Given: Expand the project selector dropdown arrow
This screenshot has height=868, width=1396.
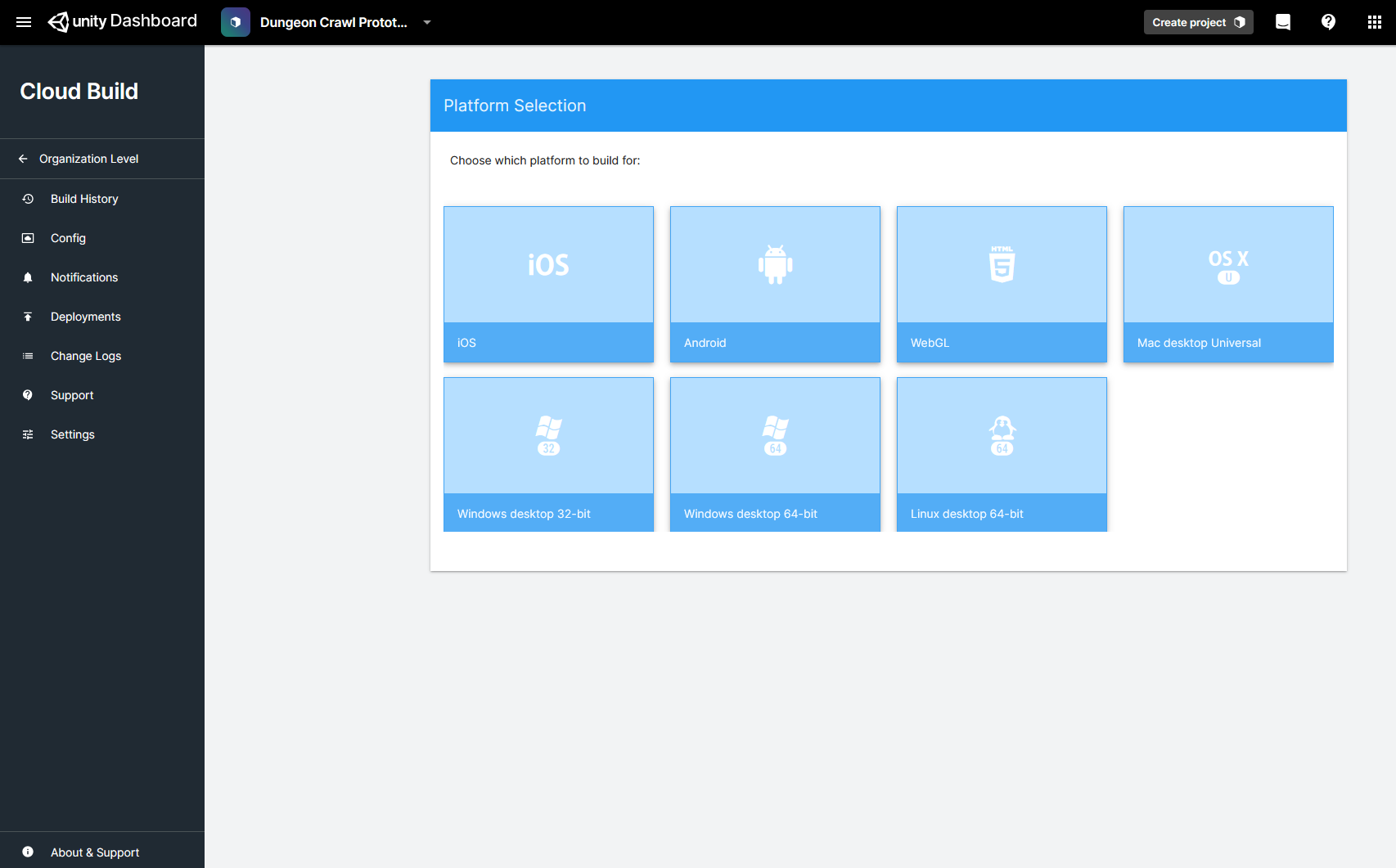Looking at the screenshot, I should 427,22.
